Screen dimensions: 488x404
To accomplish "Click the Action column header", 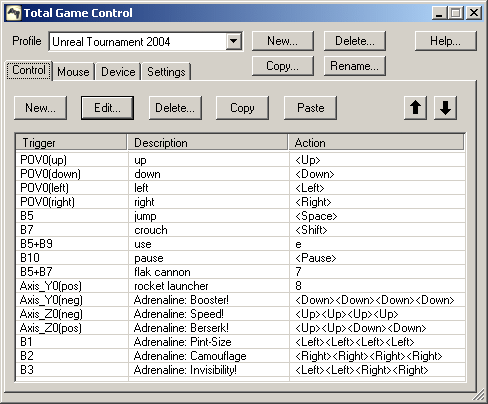I will click(x=376, y=143).
